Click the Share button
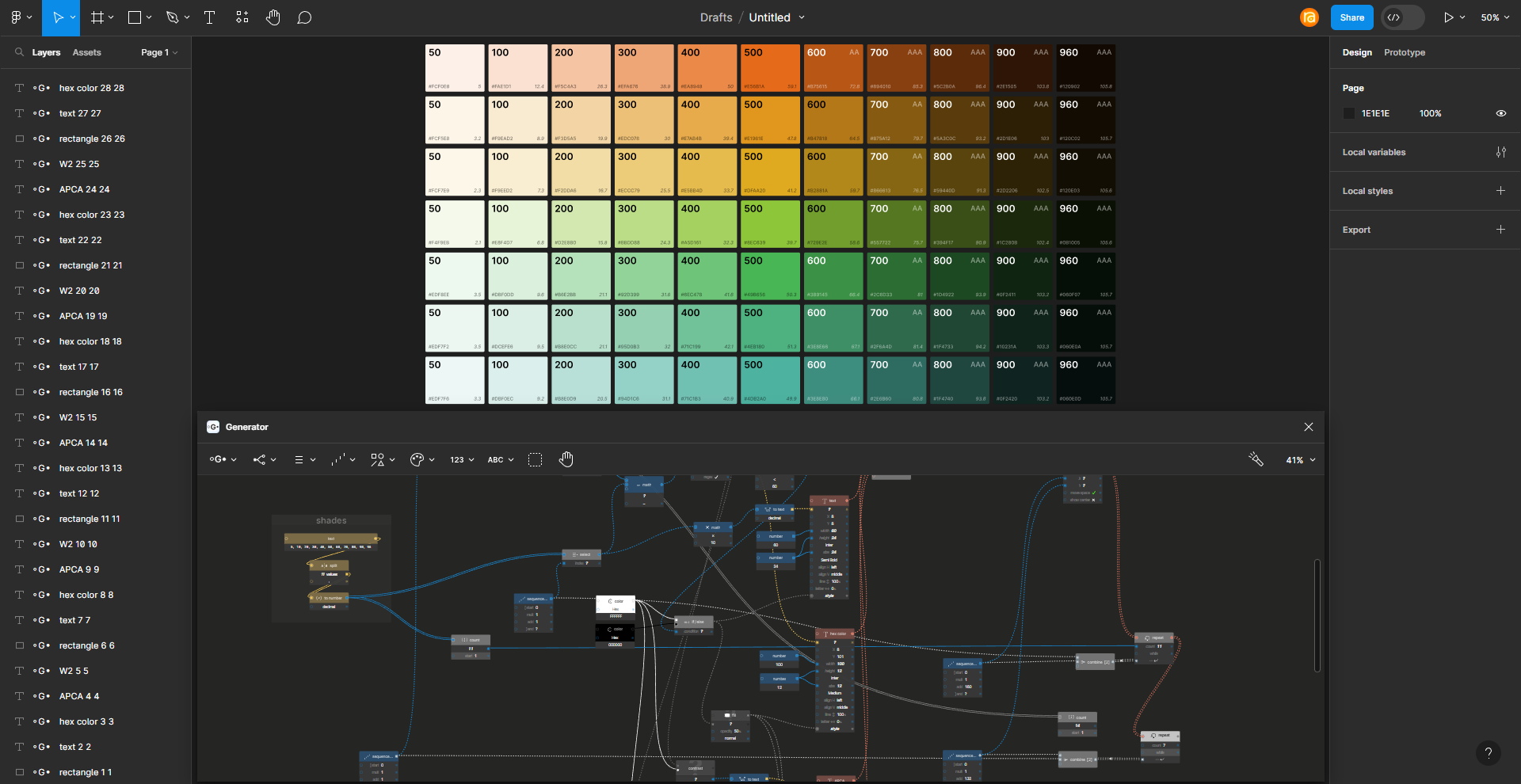Screen dimensions: 1521x784 (x=1351, y=17)
